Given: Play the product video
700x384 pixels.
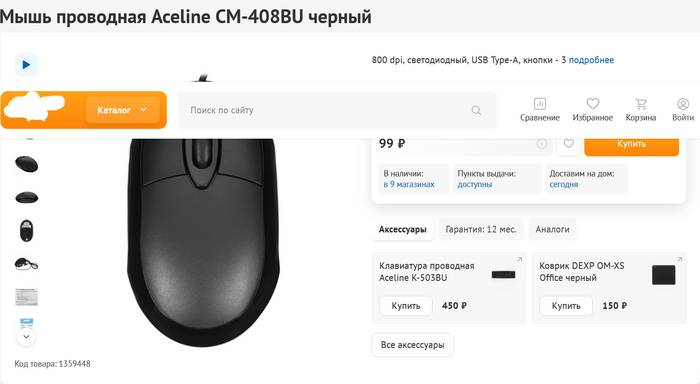Looking at the screenshot, I should click(x=26, y=65).
